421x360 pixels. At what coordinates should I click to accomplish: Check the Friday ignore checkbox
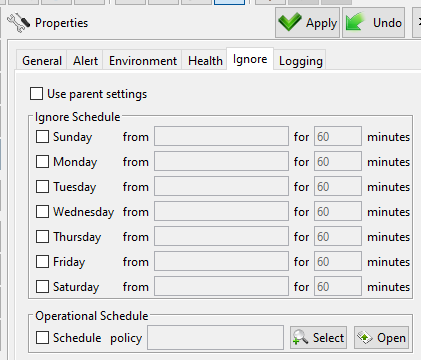pyautogui.click(x=42, y=262)
